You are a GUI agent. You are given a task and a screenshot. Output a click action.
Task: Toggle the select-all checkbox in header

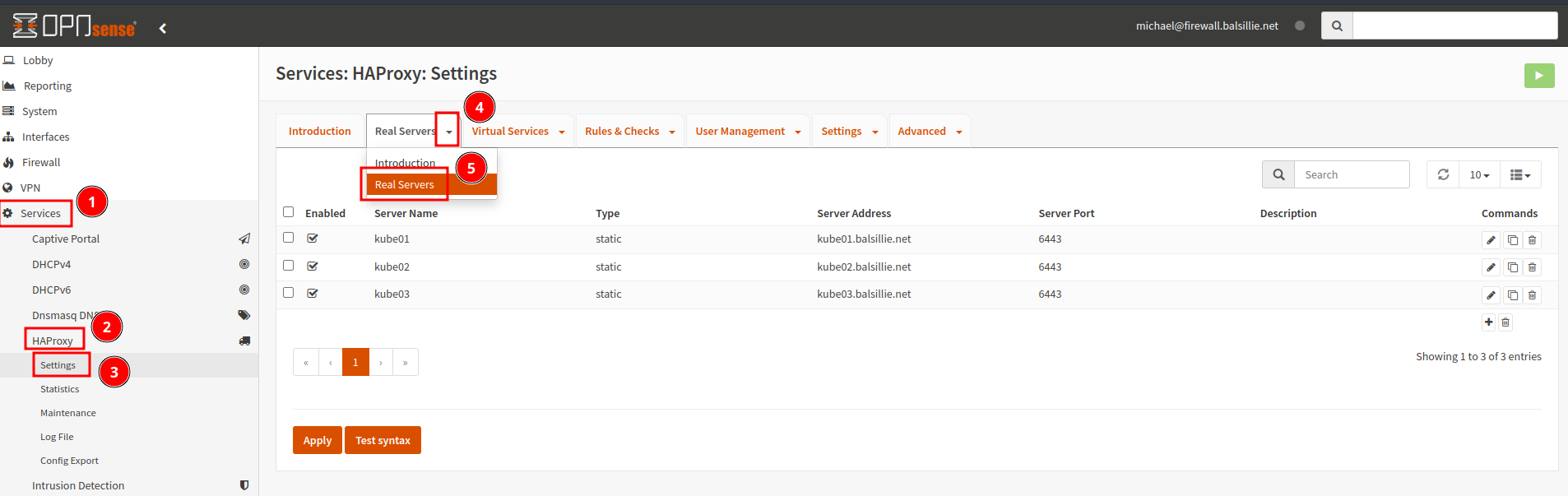288,211
